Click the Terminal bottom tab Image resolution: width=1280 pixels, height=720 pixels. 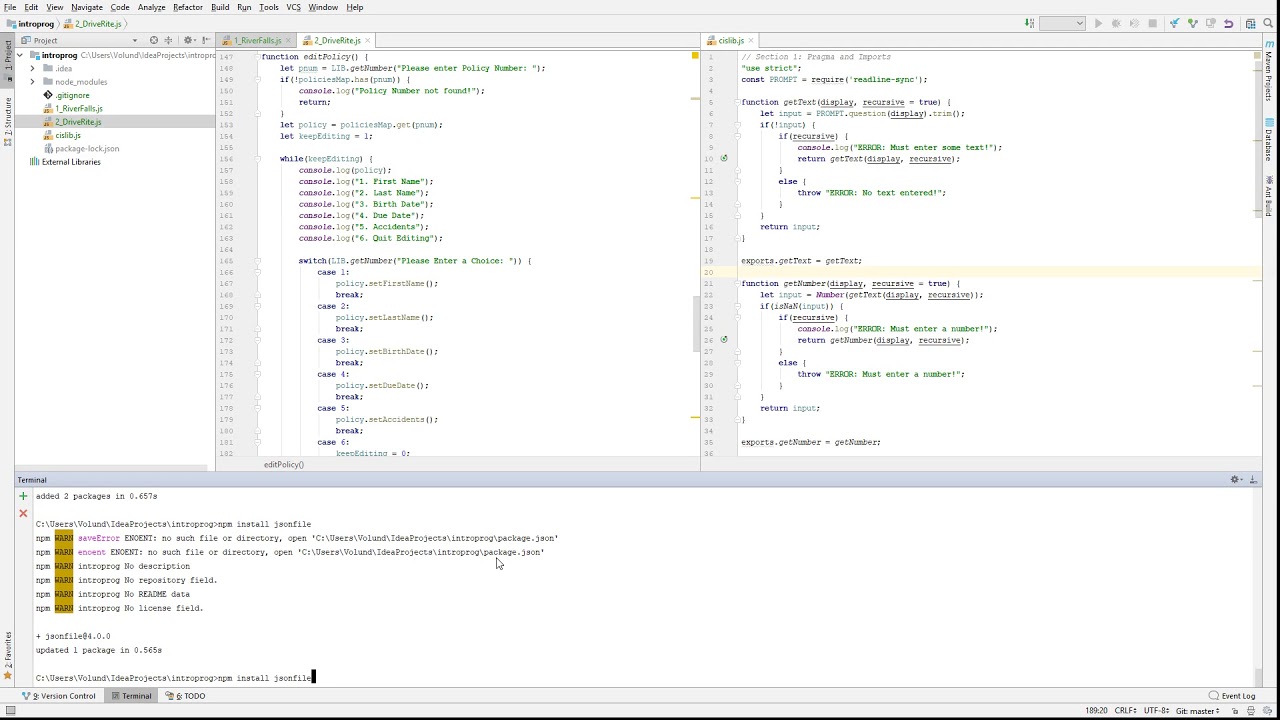click(132, 696)
